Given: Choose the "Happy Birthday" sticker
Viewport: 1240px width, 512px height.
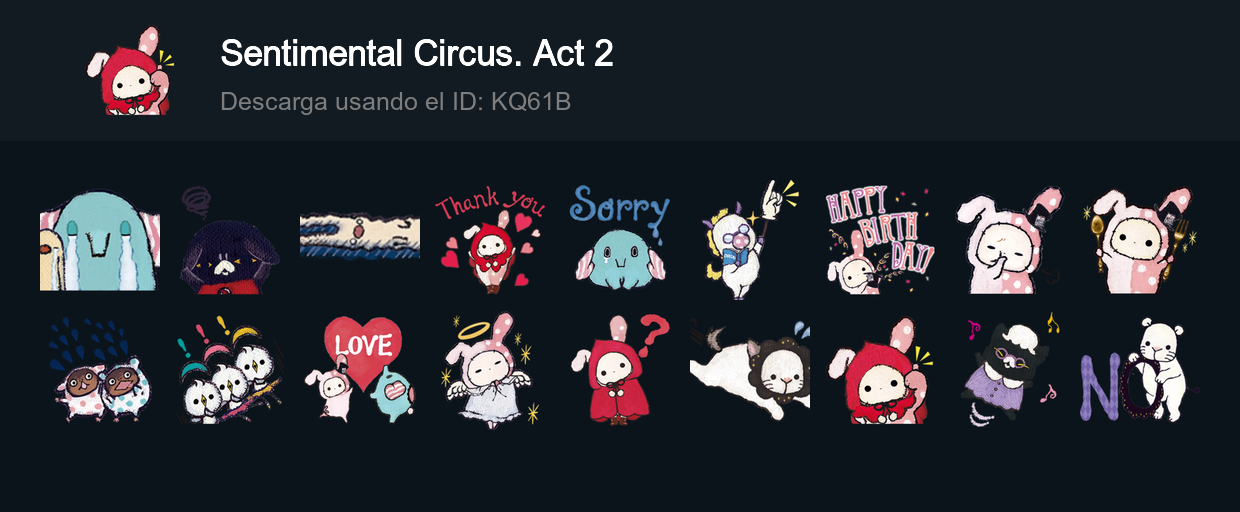Looking at the screenshot, I should click(x=880, y=239).
